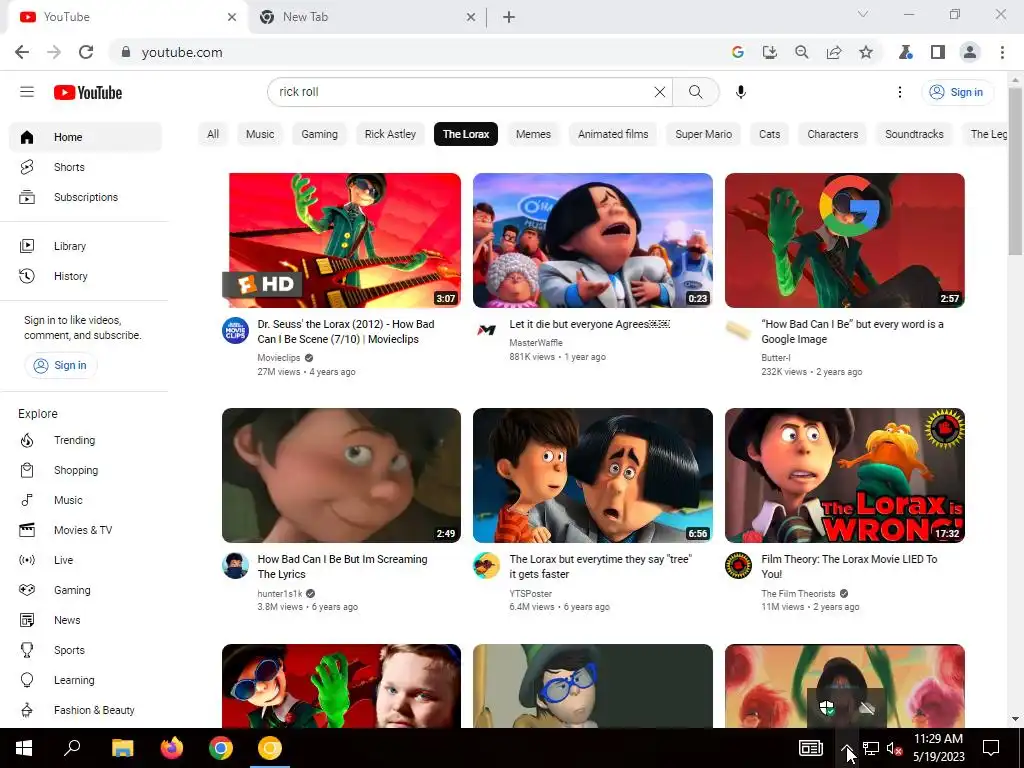
Task: Open Sports under Explore
Action: (86, 650)
